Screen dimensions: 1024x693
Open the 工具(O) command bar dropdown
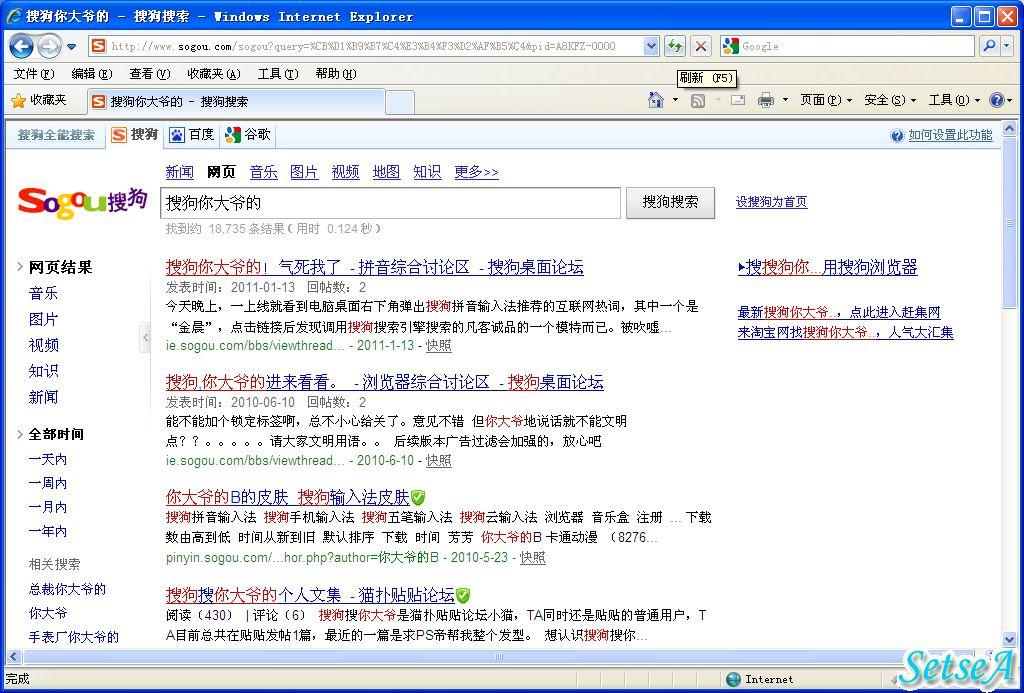pyautogui.click(x=954, y=100)
